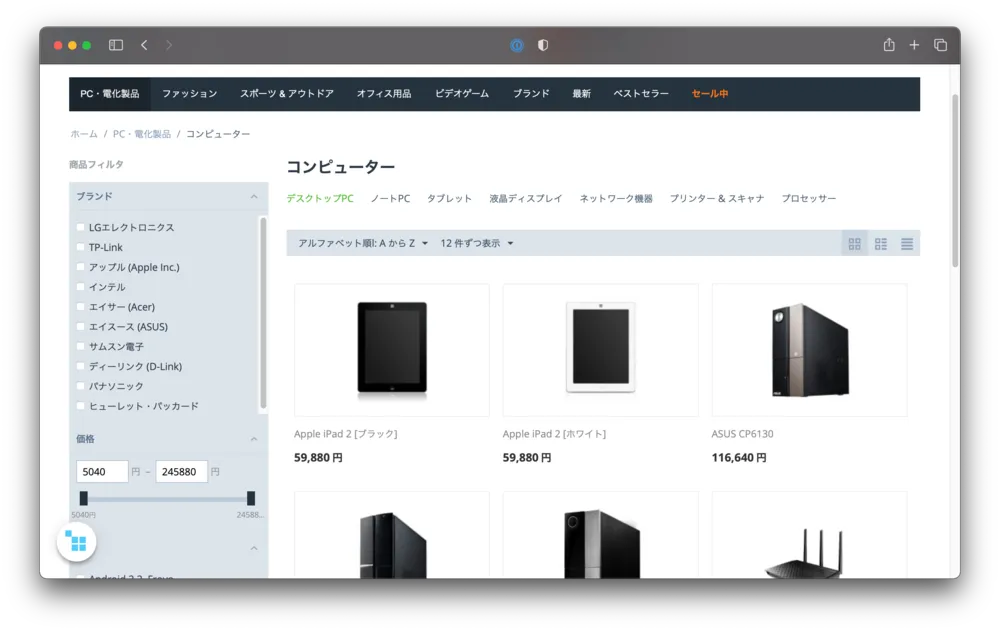Open the ブランド menu in the navbar
This screenshot has width=1000, height=631.
[531, 94]
